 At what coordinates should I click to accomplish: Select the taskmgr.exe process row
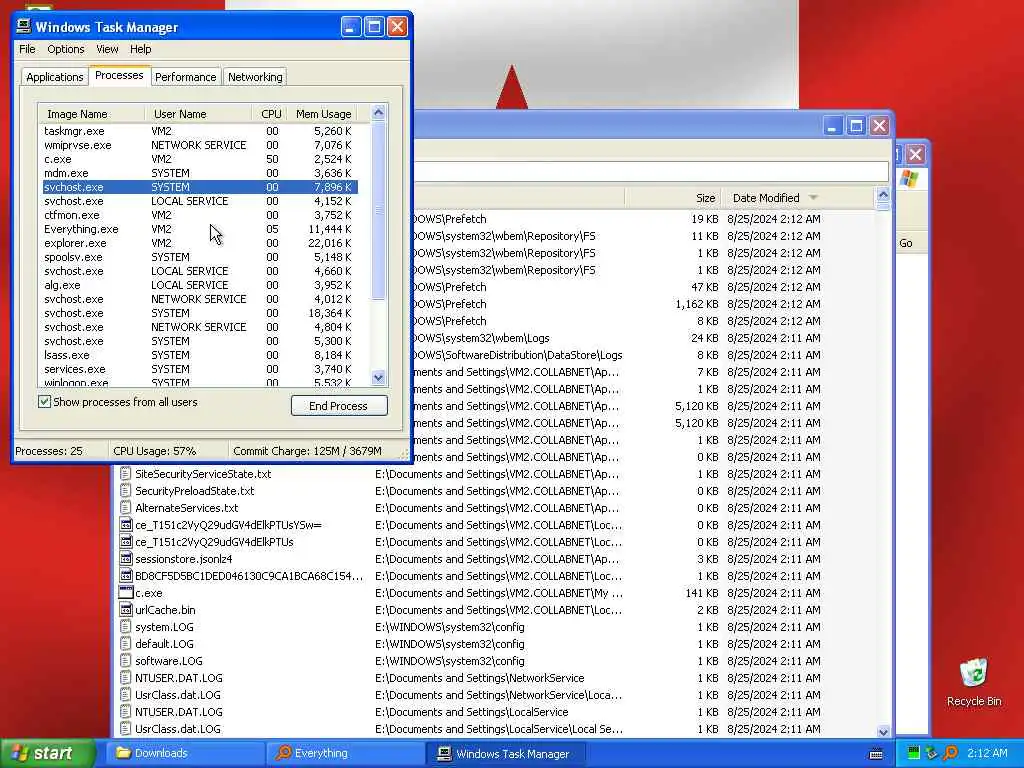click(x=199, y=131)
